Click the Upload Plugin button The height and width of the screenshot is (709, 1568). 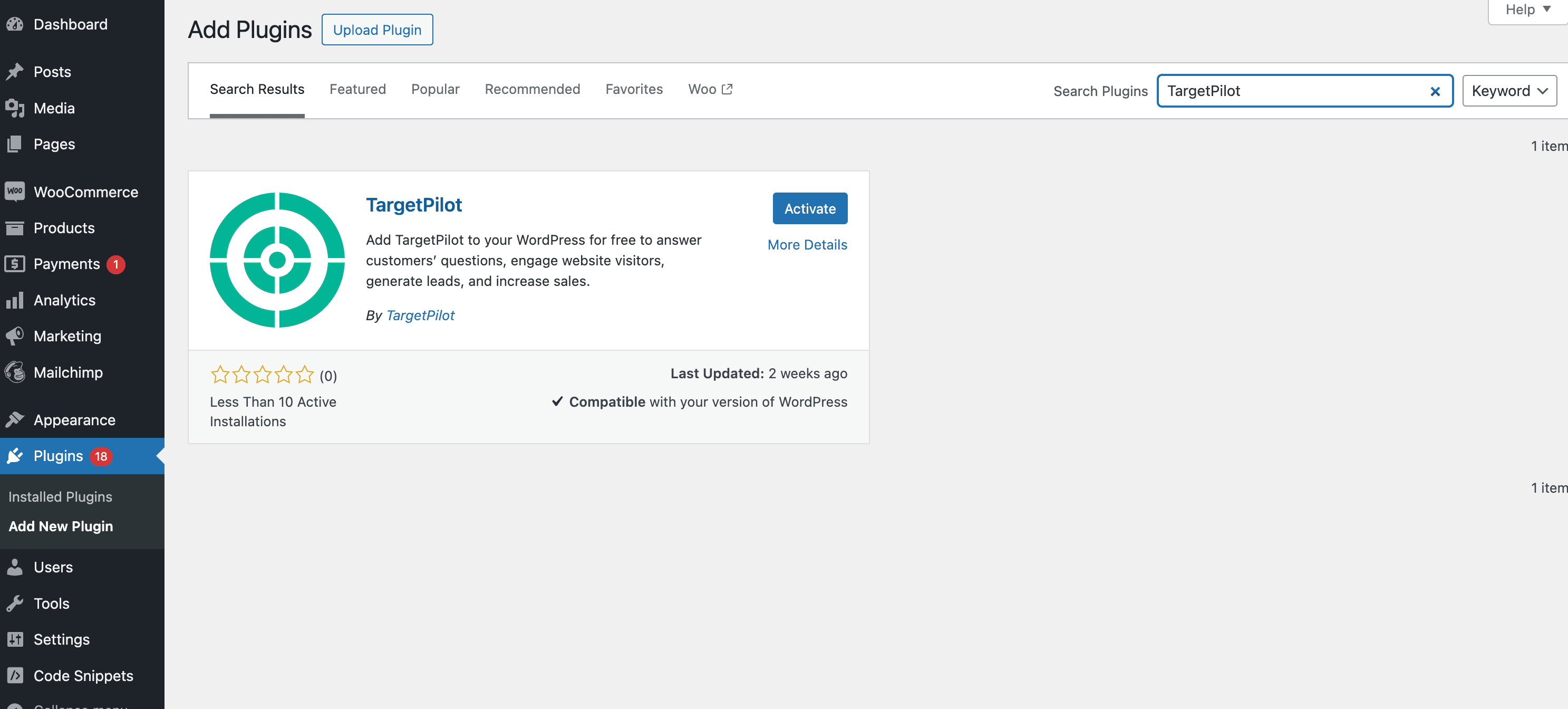[x=377, y=30]
